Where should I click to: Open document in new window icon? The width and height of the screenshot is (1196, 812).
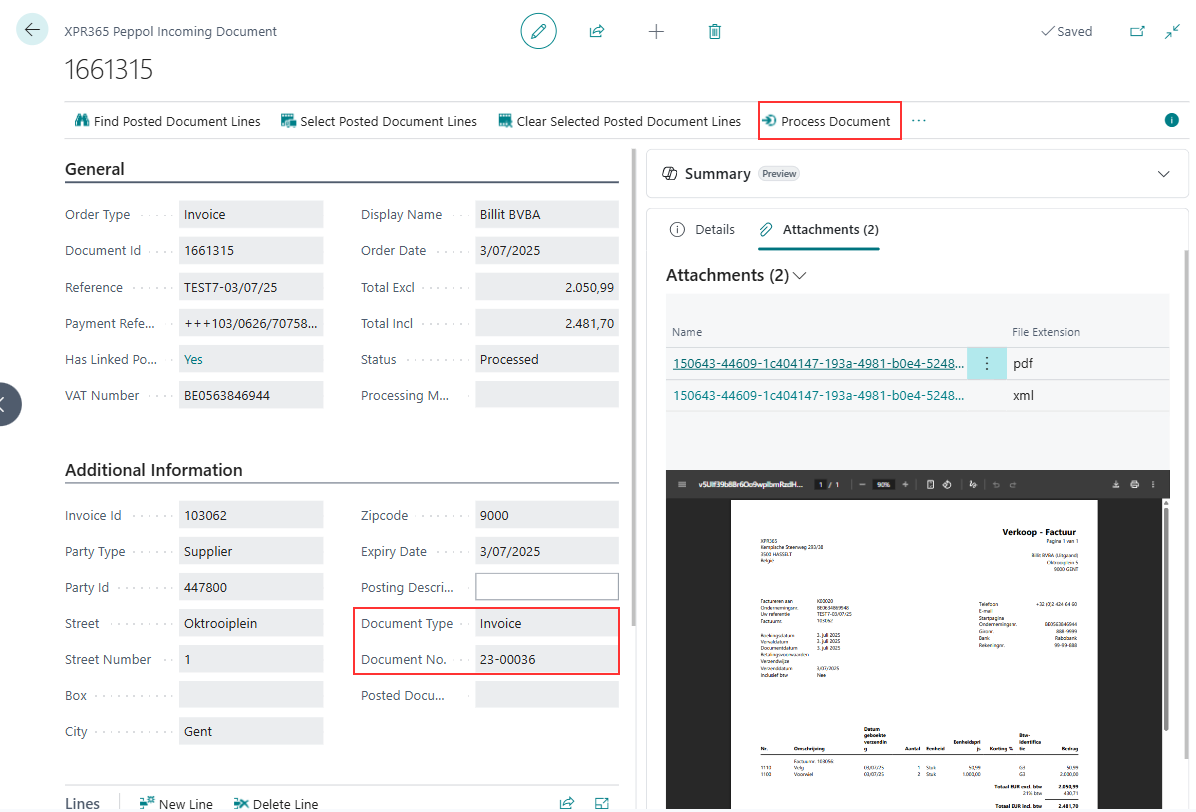point(1137,31)
